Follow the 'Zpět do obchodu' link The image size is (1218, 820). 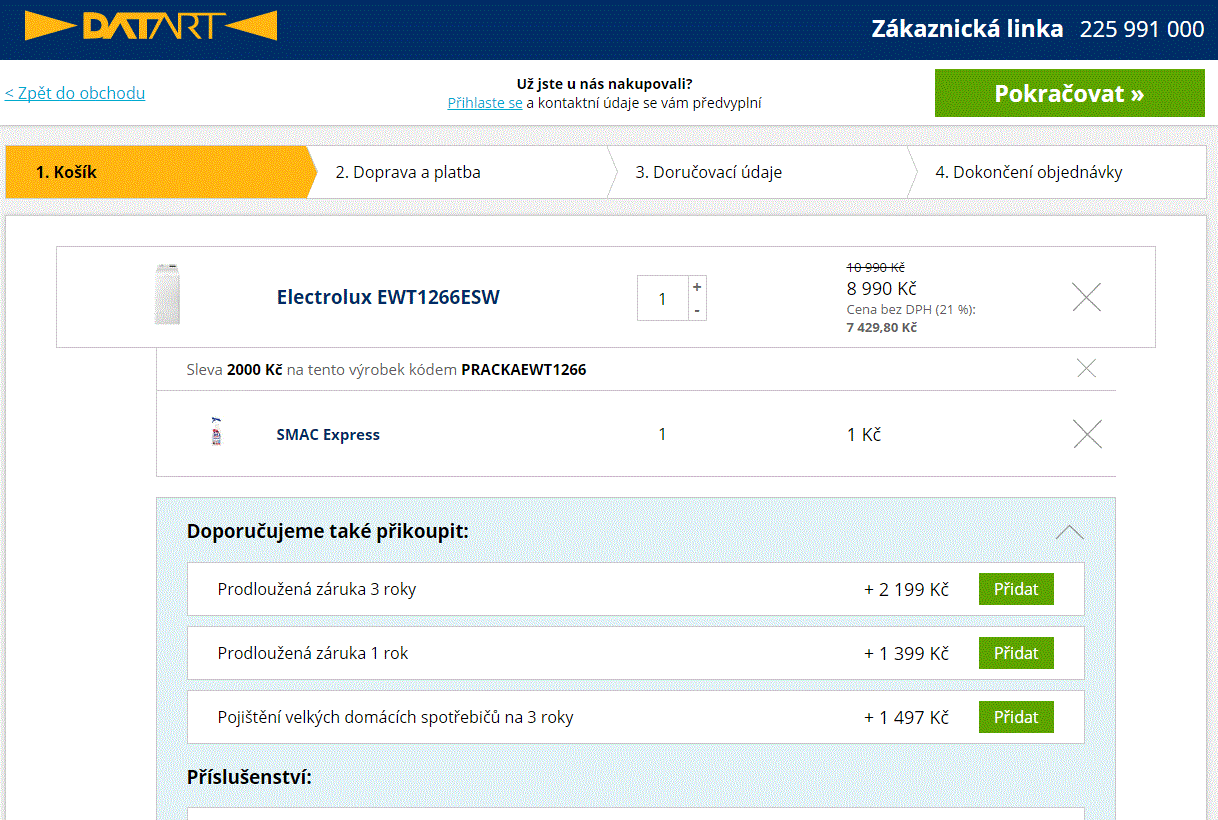[75, 93]
